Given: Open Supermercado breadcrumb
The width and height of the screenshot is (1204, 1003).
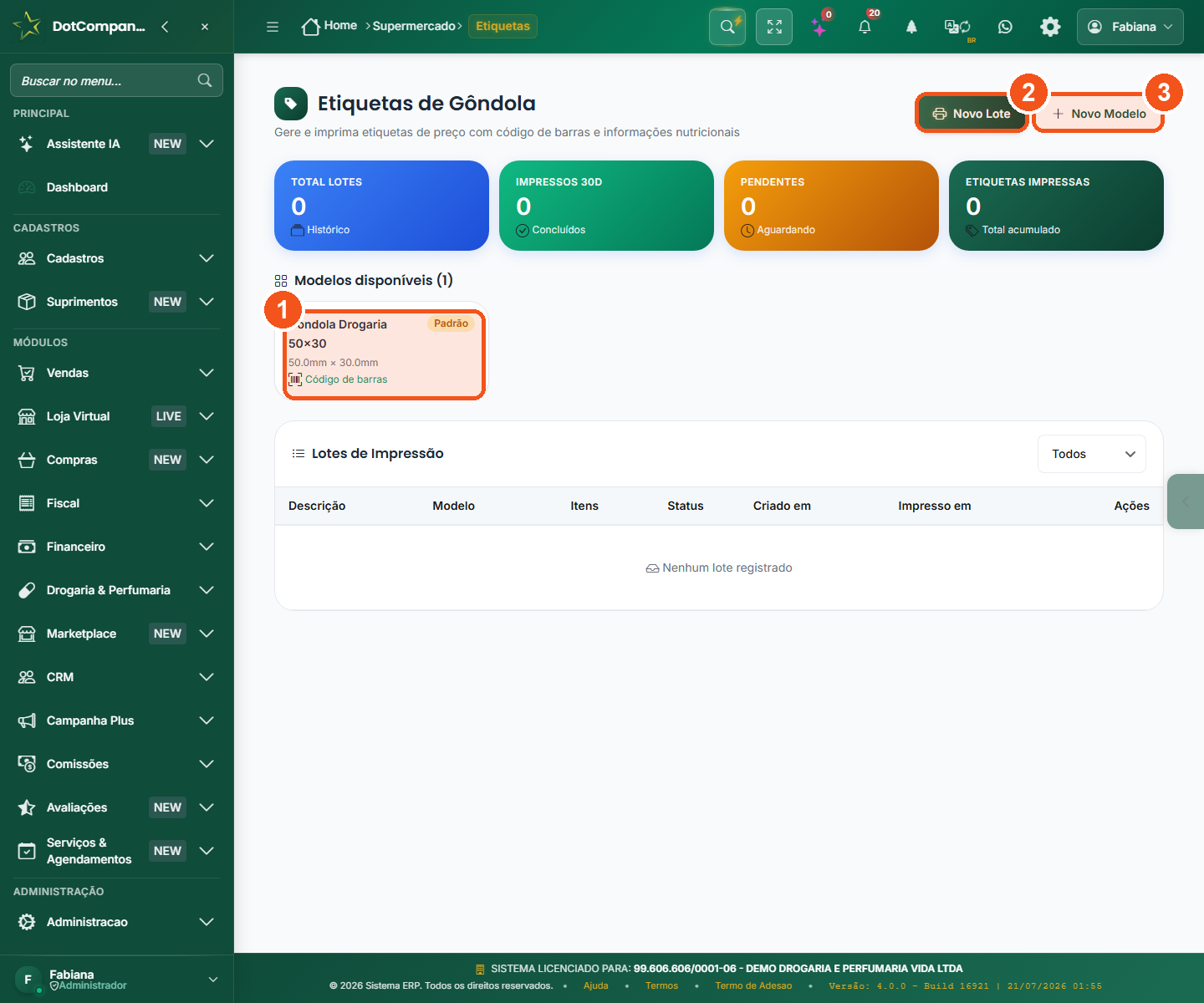Looking at the screenshot, I should (x=414, y=26).
